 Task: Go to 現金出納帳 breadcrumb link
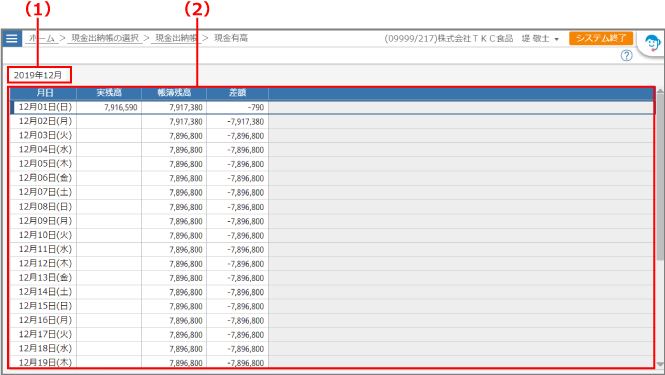coord(176,38)
